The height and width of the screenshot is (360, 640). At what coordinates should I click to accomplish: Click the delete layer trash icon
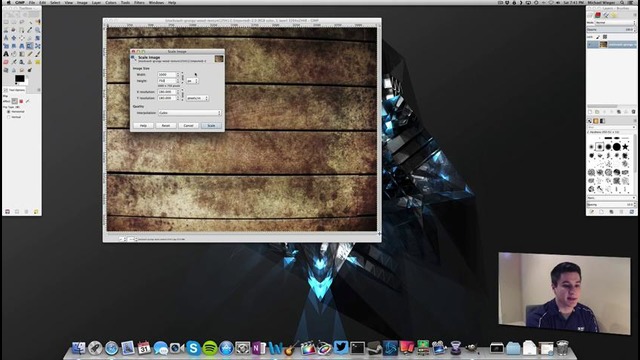(633, 112)
